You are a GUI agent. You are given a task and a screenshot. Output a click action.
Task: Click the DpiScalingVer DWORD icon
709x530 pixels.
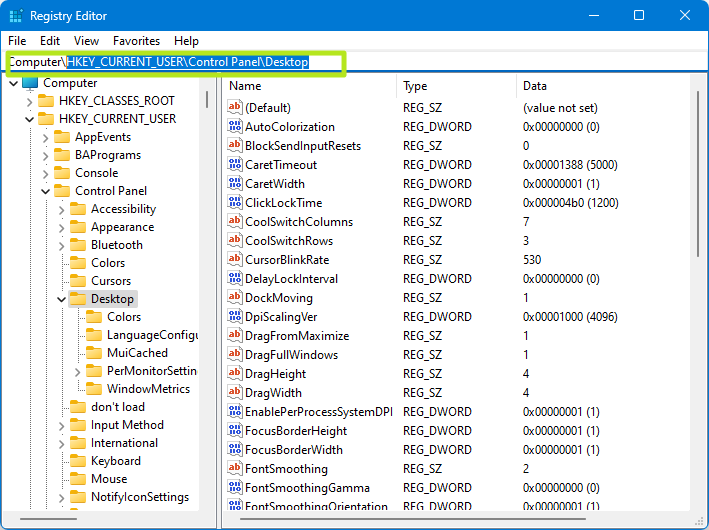pos(235,316)
